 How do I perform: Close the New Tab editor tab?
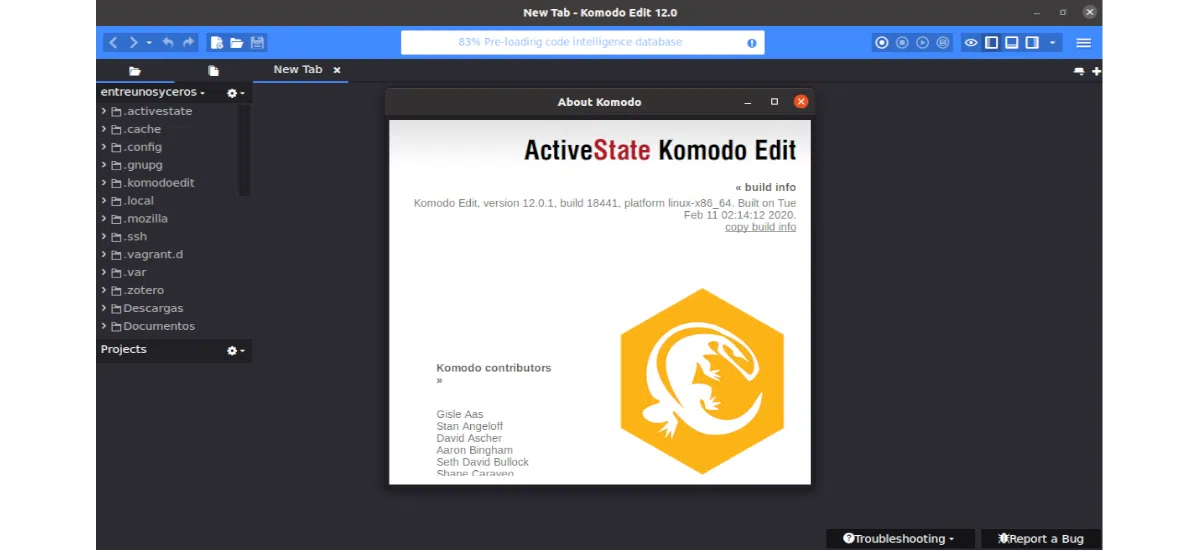[x=337, y=70]
